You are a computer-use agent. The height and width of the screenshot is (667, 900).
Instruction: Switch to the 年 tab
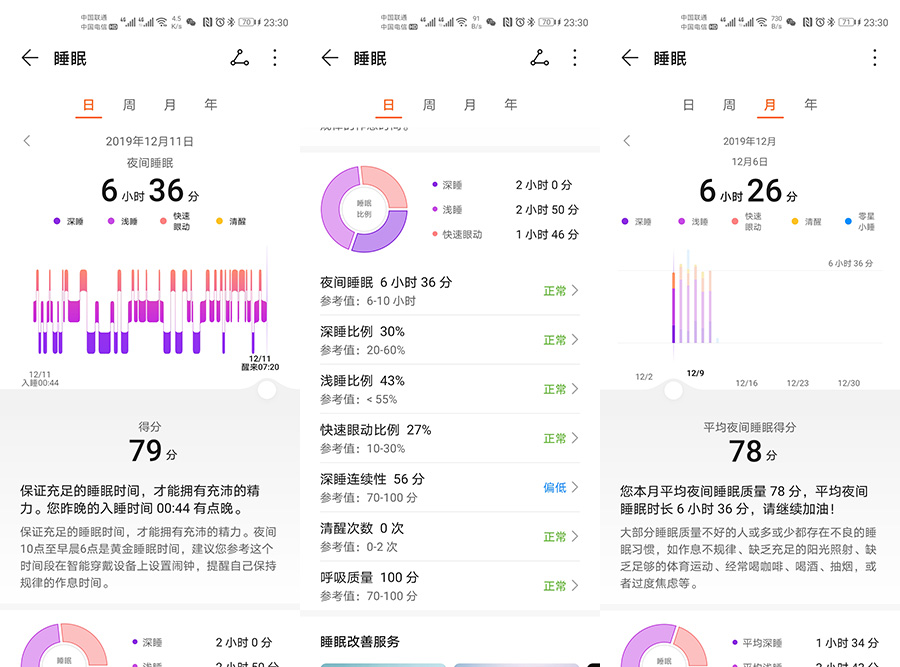pos(209,104)
